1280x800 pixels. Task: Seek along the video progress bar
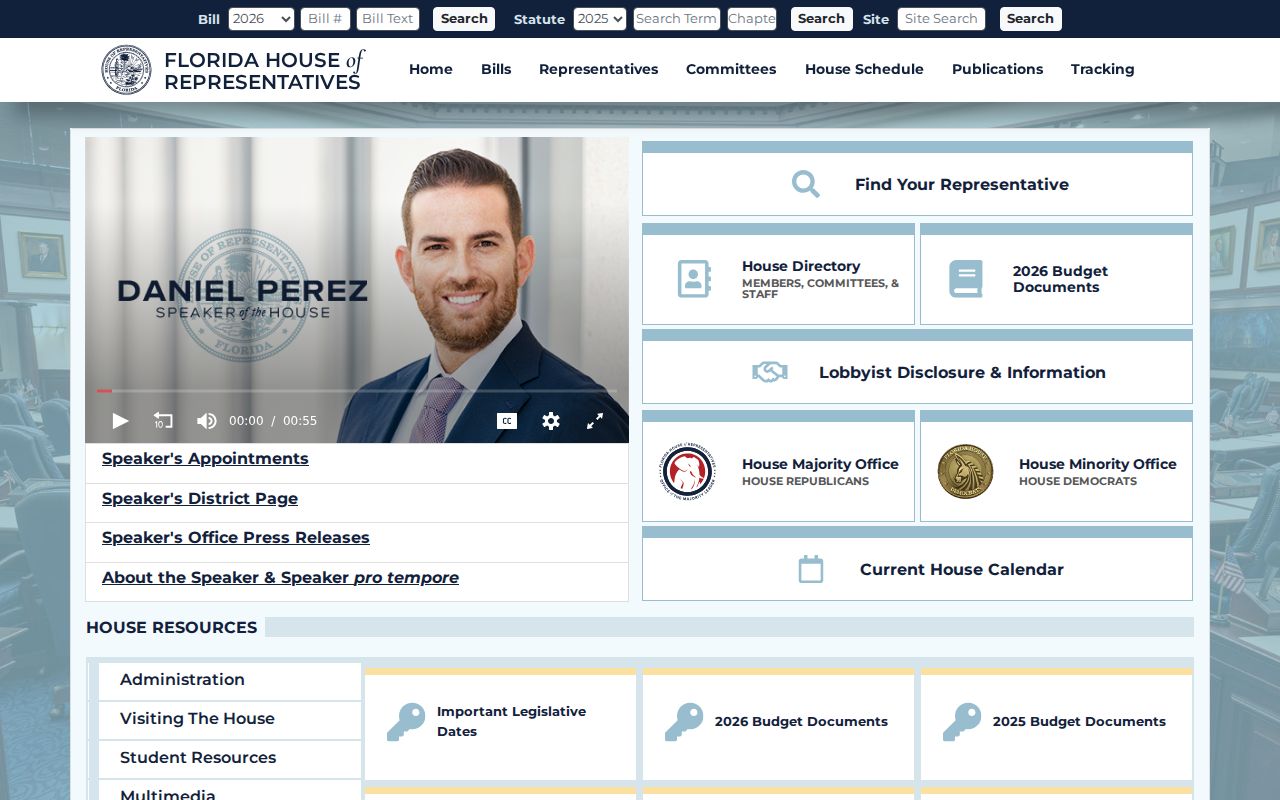(357, 391)
